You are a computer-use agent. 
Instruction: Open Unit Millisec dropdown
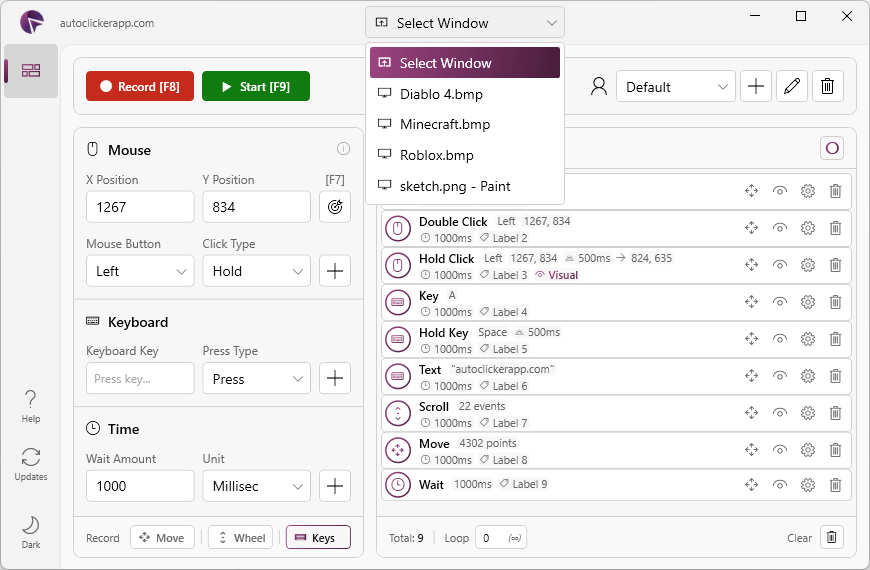pos(256,486)
